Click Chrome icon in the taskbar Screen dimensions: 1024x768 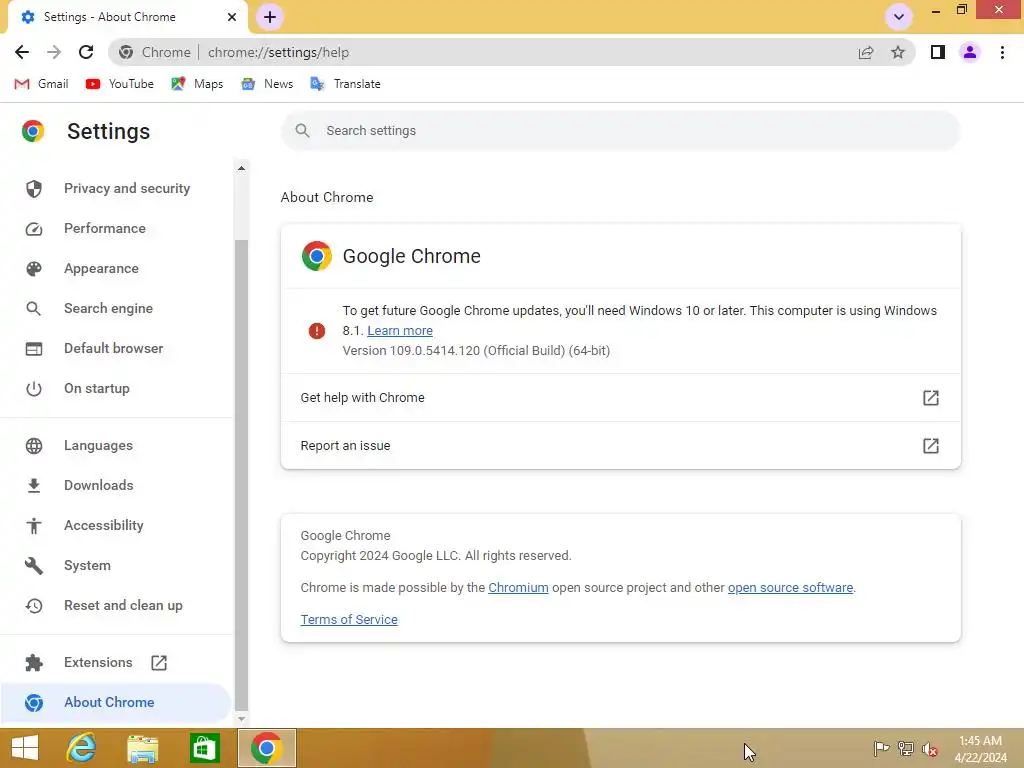pos(266,748)
